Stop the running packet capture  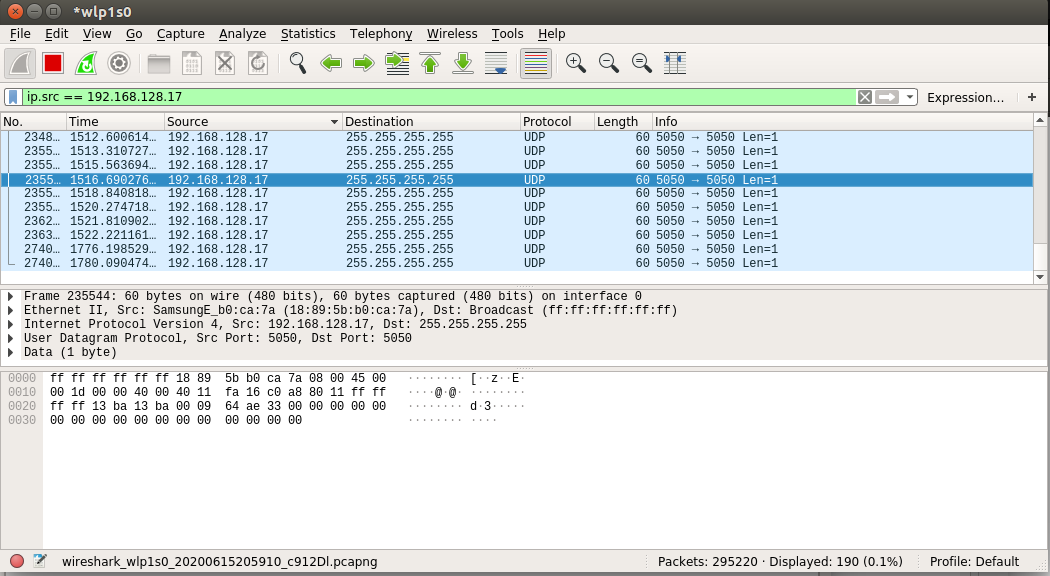click(53, 63)
